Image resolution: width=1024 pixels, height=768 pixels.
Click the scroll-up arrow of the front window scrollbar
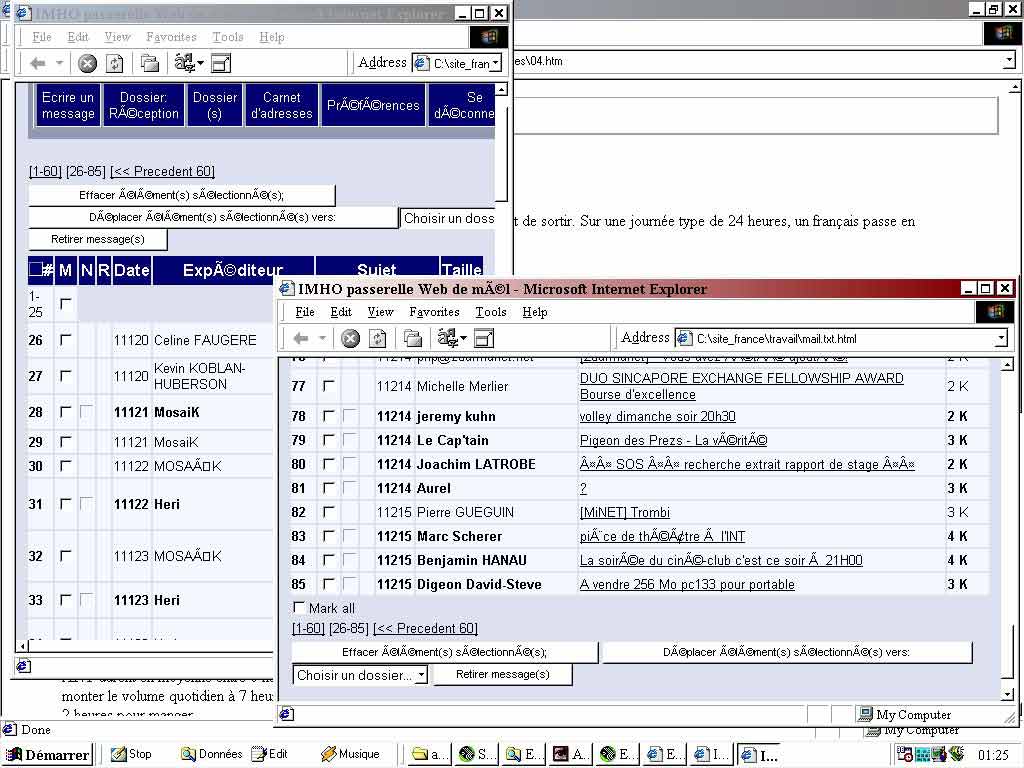pos(1007,364)
